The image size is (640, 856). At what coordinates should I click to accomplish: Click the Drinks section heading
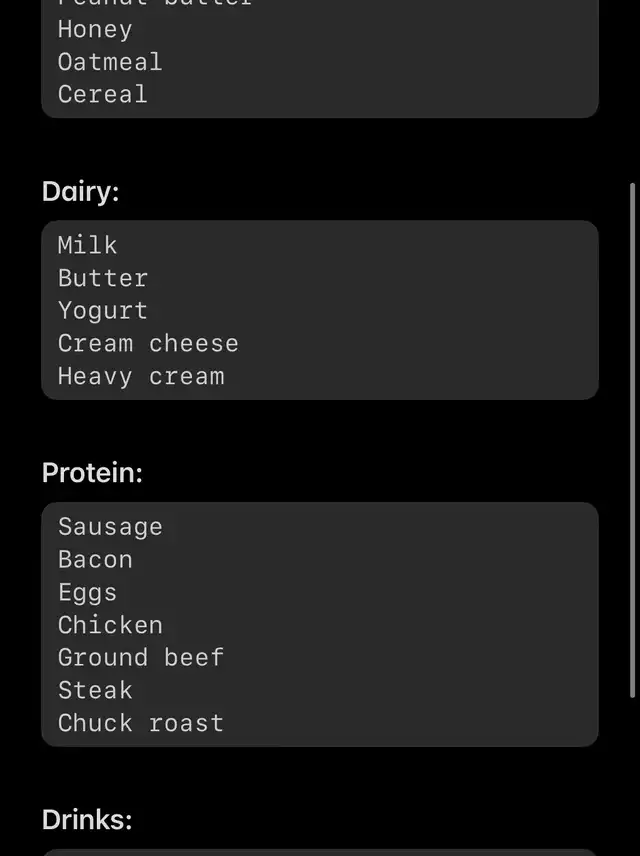click(87, 820)
